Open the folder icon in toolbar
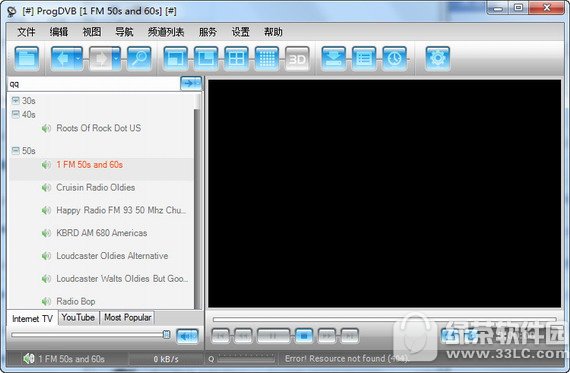The height and width of the screenshot is (373, 570). point(27,59)
